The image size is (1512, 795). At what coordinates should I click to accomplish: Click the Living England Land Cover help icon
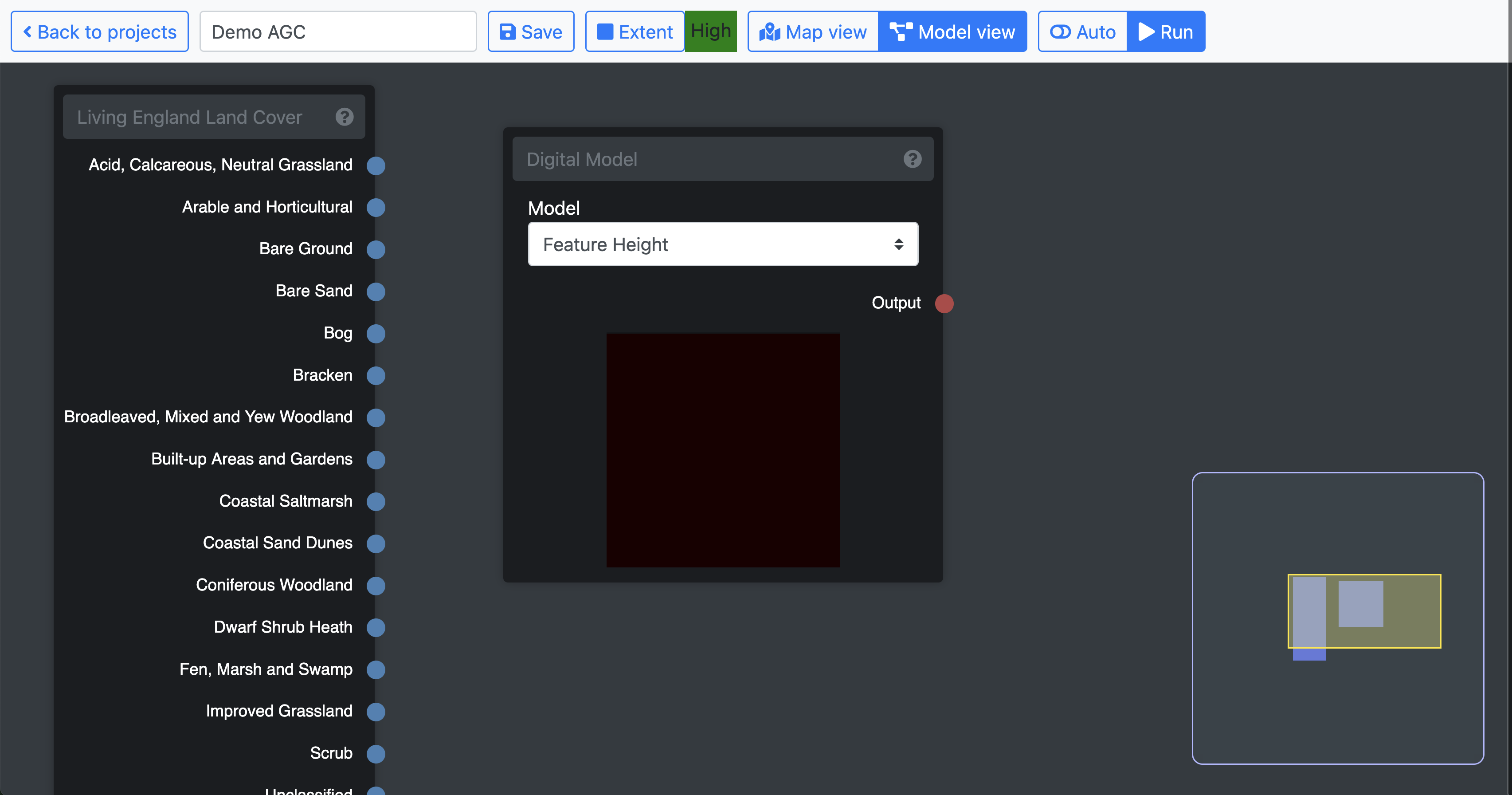coord(345,117)
